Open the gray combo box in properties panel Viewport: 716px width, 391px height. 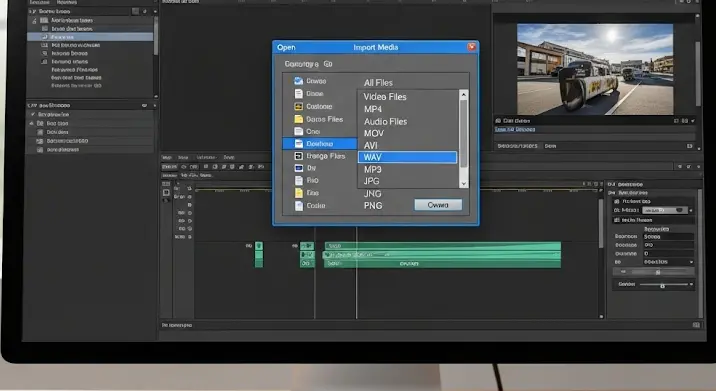665,210
